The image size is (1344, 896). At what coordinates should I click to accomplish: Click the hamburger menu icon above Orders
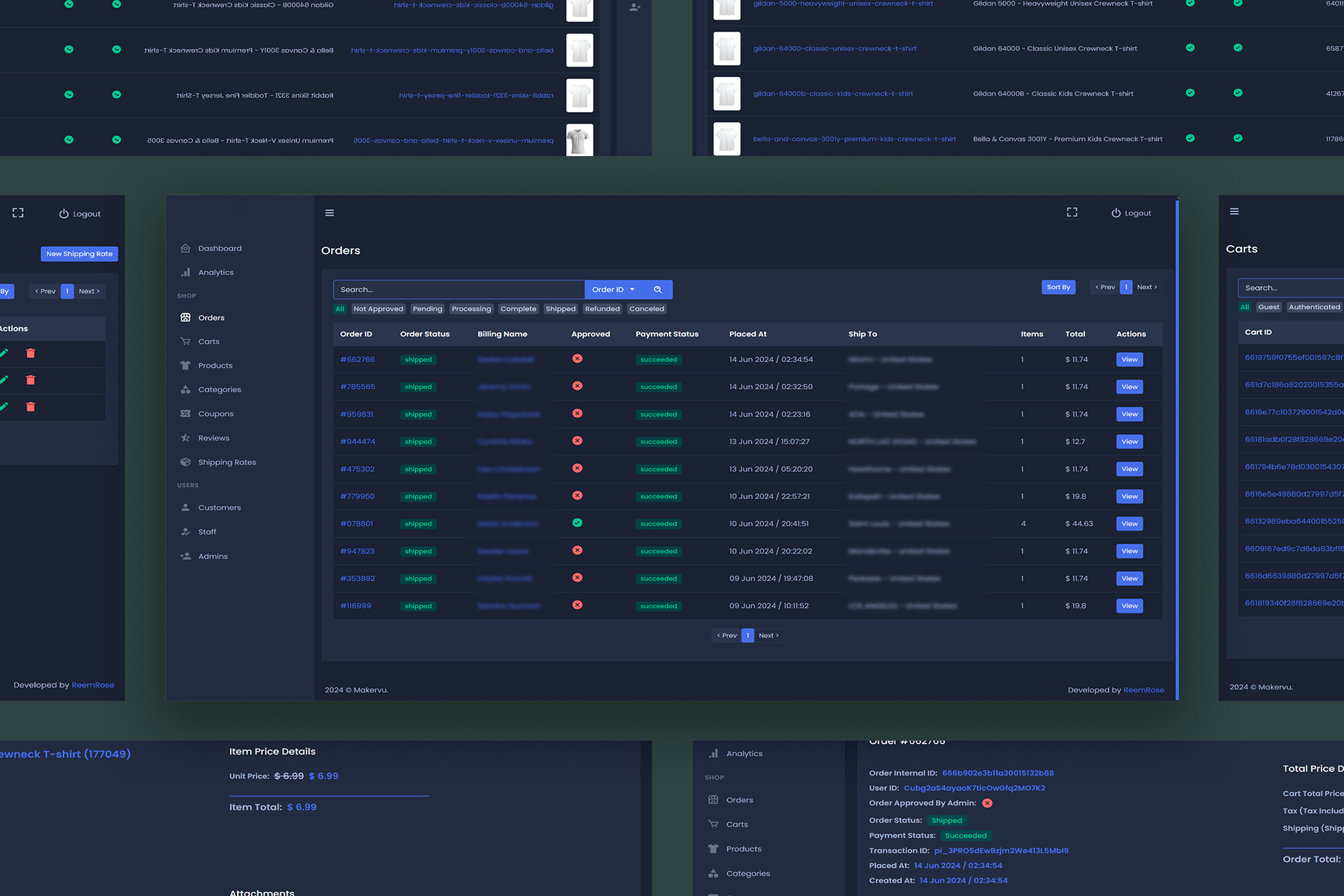tap(330, 213)
